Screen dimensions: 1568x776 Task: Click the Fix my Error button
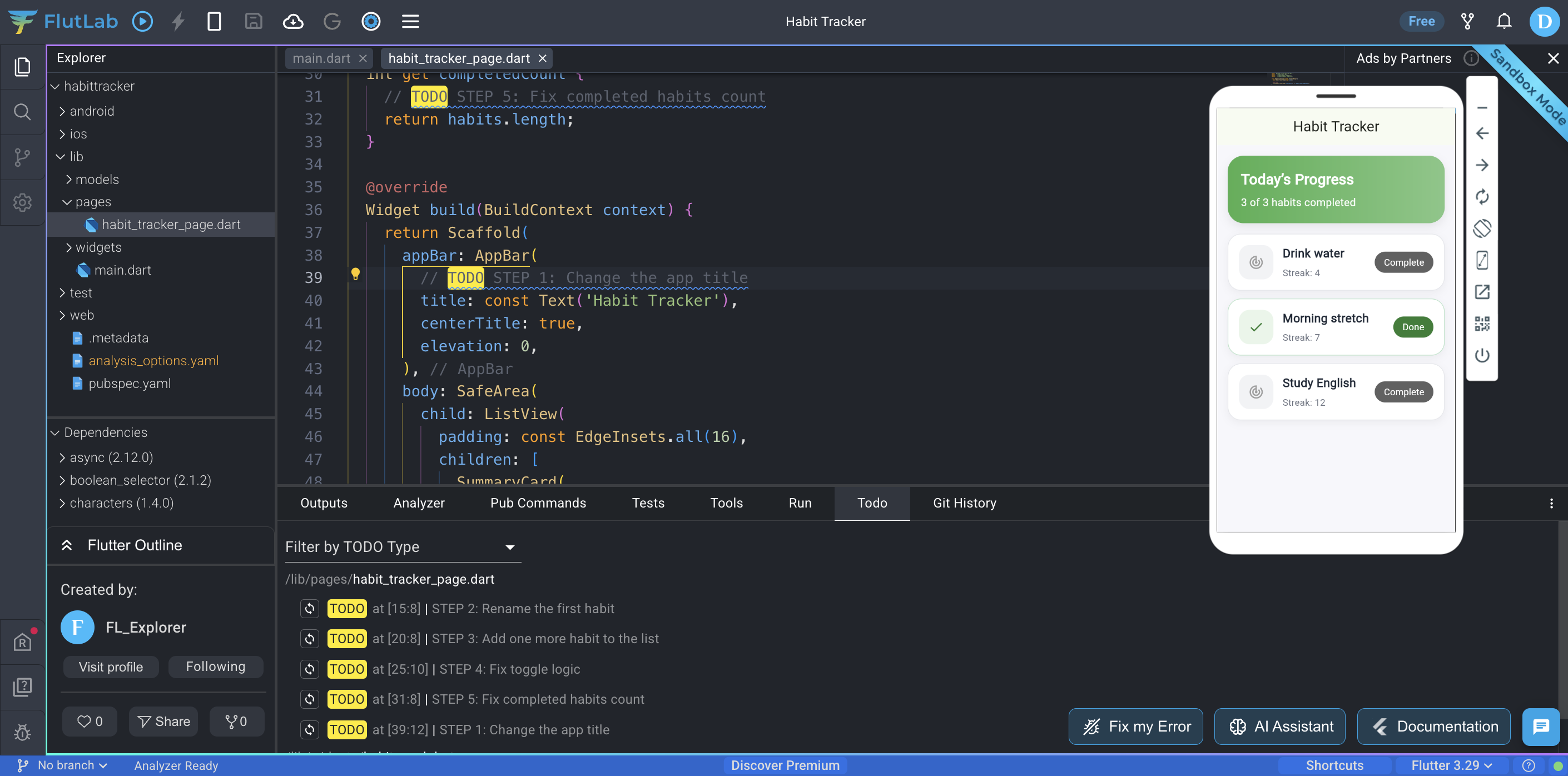pyautogui.click(x=1135, y=726)
